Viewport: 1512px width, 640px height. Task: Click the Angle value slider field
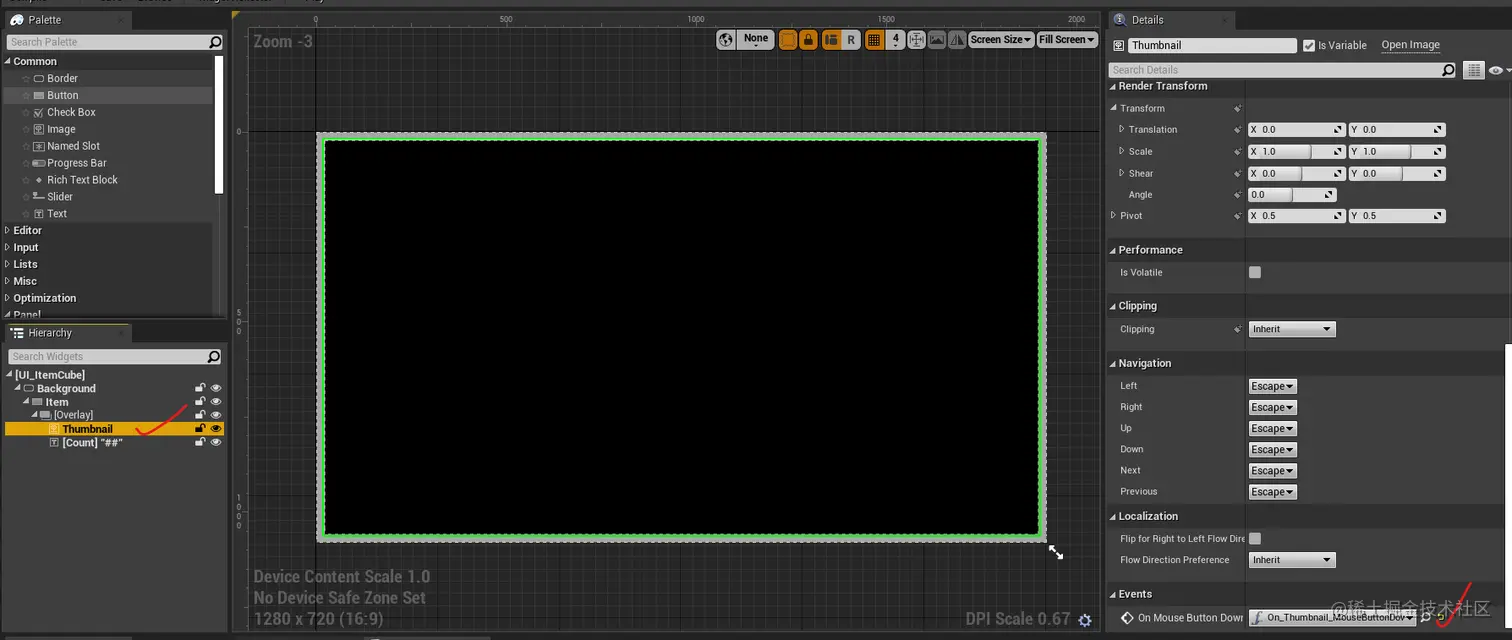1292,195
